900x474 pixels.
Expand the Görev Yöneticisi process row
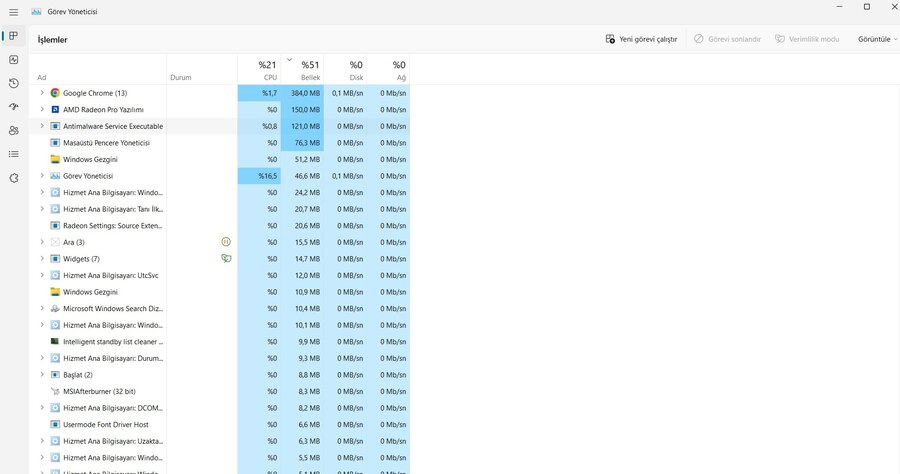41,176
